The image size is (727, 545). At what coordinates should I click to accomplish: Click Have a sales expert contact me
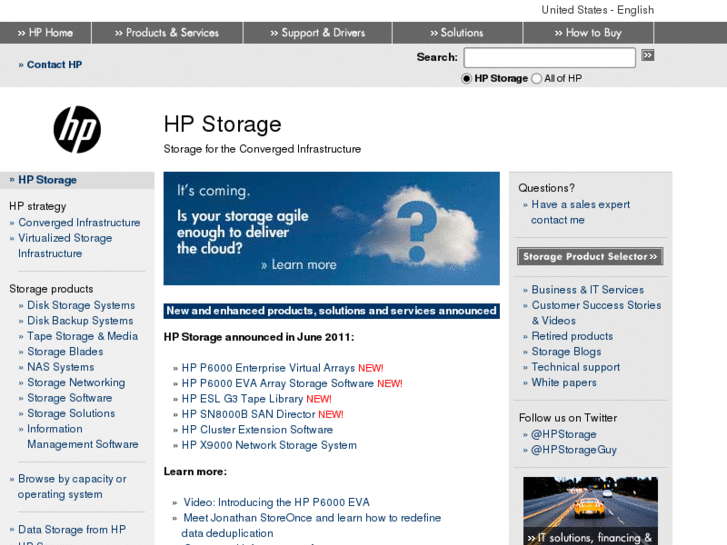point(580,212)
